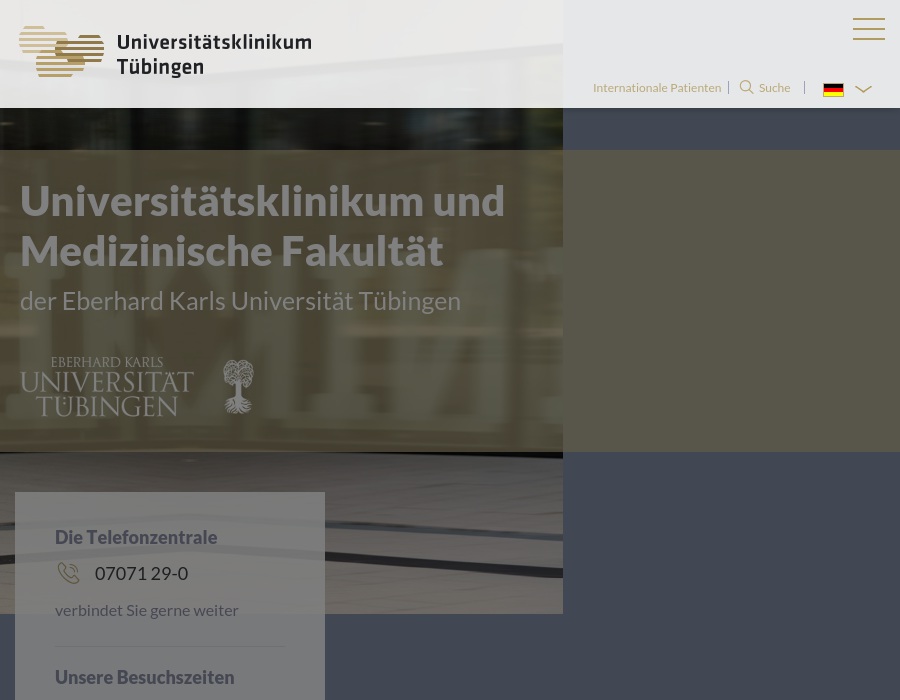Click the Suche text label
This screenshot has height=700, width=900.
[774, 87]
